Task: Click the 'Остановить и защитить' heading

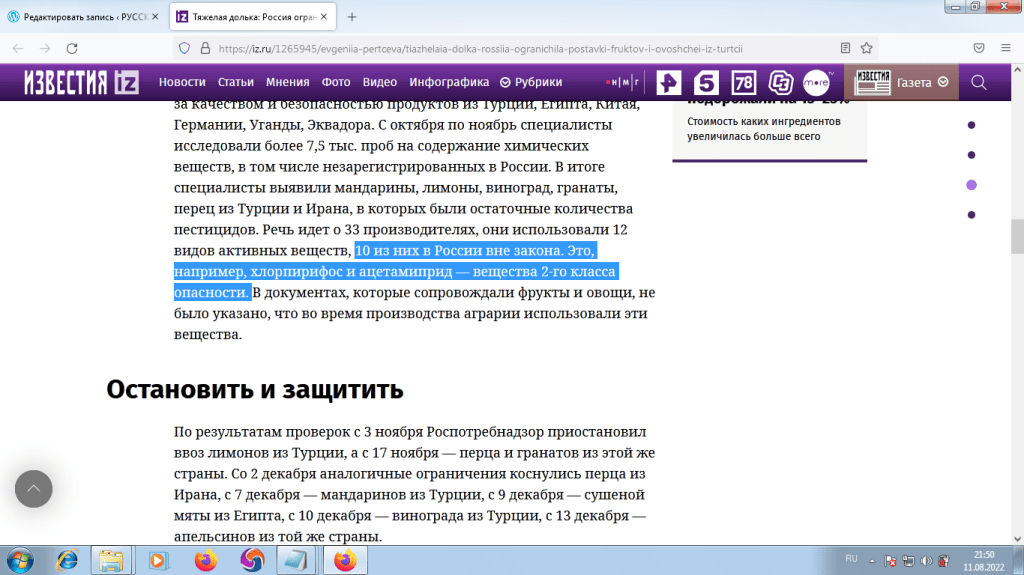Action: pyautogui.click(x=255, y=389)
